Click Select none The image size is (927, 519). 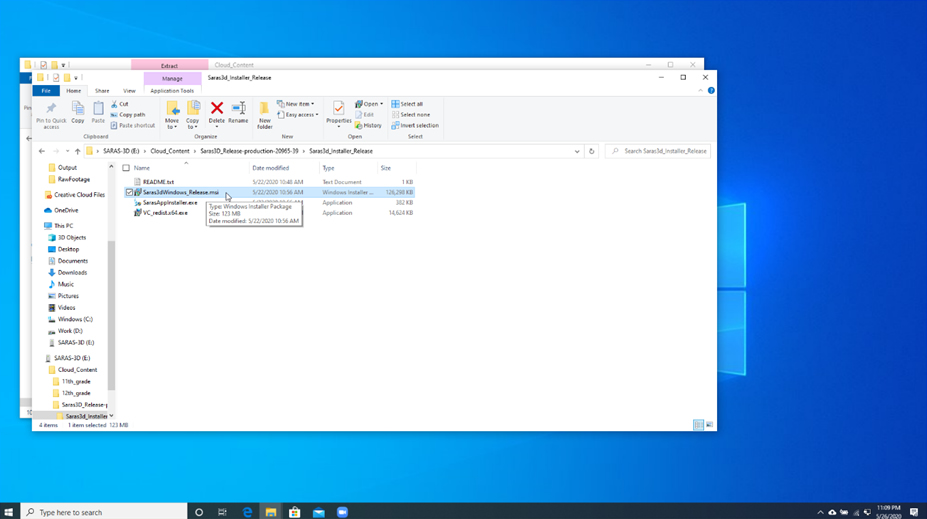coord(410,115)
